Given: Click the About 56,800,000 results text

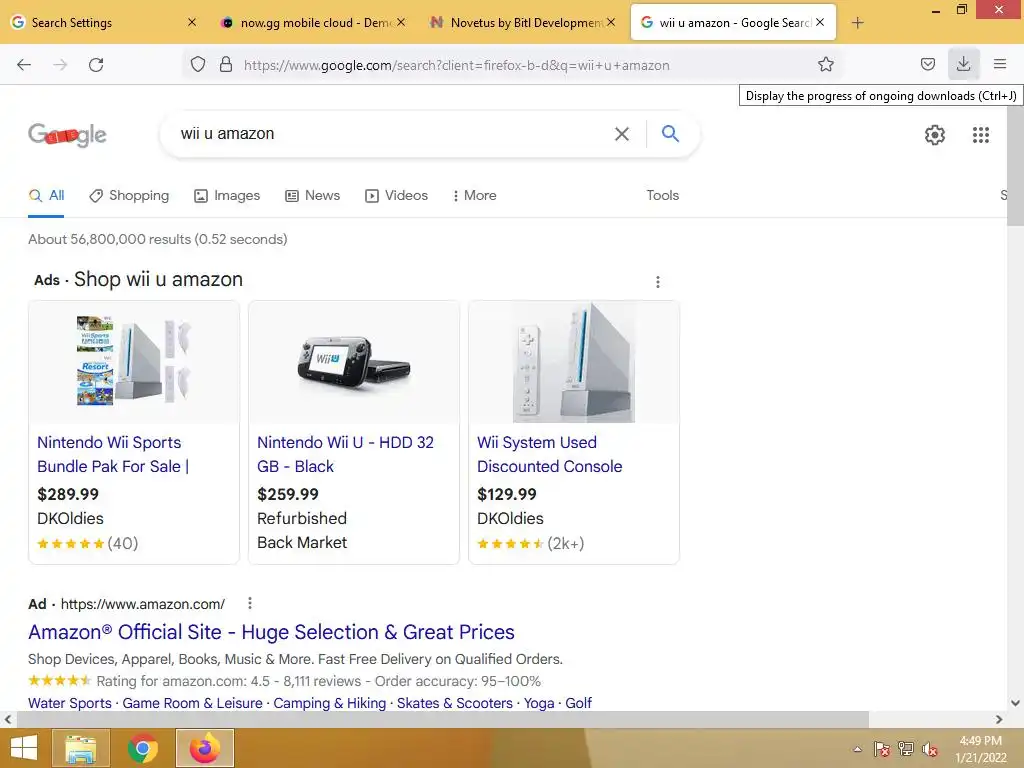Looking at the screenshot, I should [157, 239].
